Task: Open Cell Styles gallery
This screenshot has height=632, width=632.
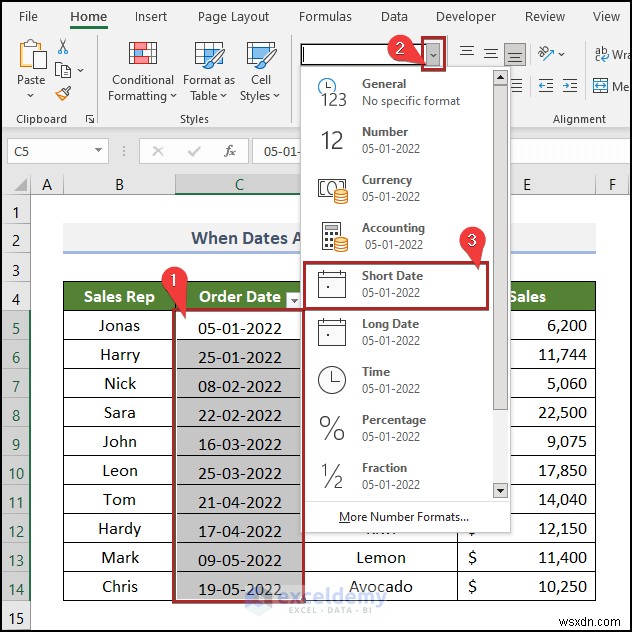Action: point(260,72)
